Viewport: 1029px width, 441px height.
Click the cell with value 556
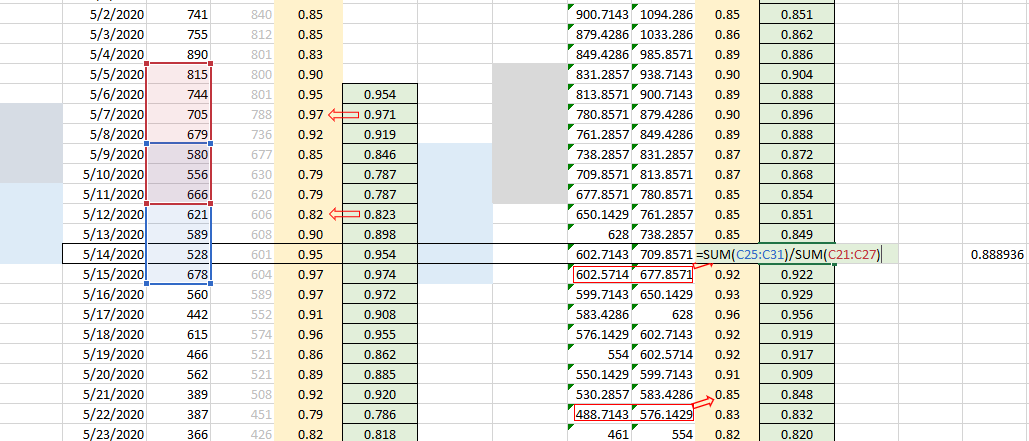click(178, 174)
